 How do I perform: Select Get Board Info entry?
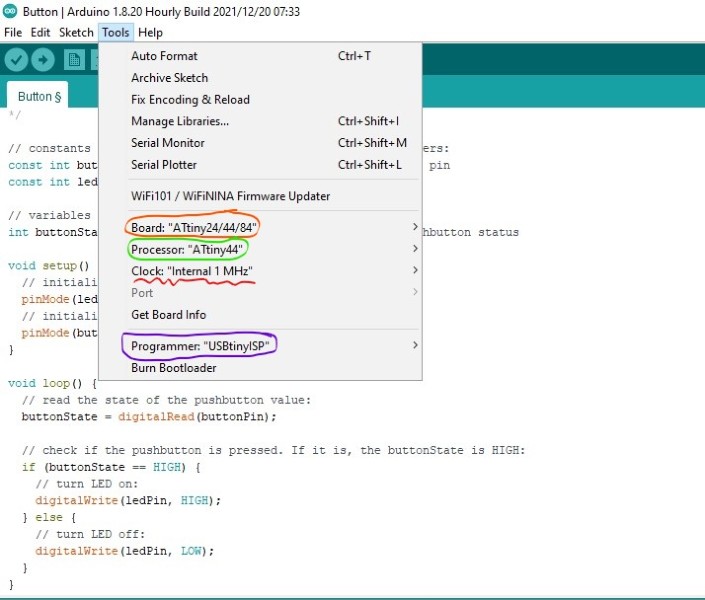(260, 314)
